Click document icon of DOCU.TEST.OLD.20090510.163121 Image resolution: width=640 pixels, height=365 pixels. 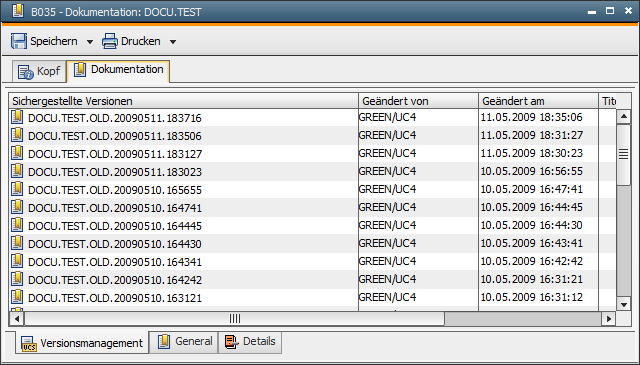coord(17,296)
